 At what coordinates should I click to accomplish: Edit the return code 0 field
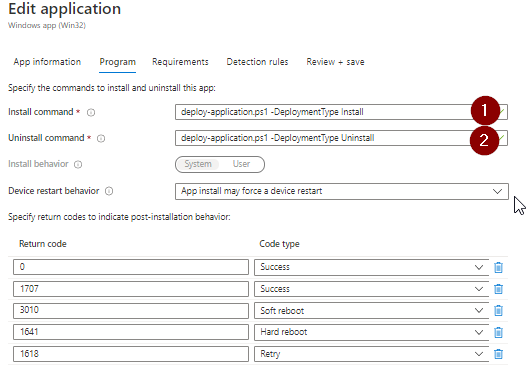point(131,267)
